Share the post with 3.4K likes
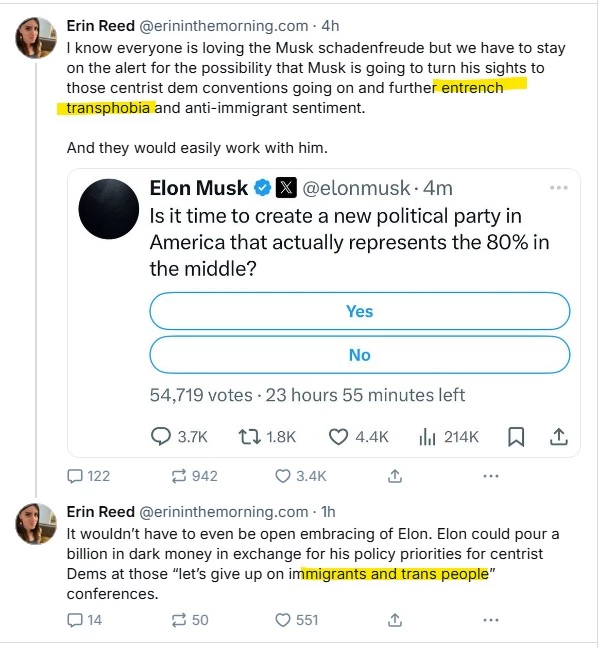Screen dimensions: 613x648 pos(395,476)
